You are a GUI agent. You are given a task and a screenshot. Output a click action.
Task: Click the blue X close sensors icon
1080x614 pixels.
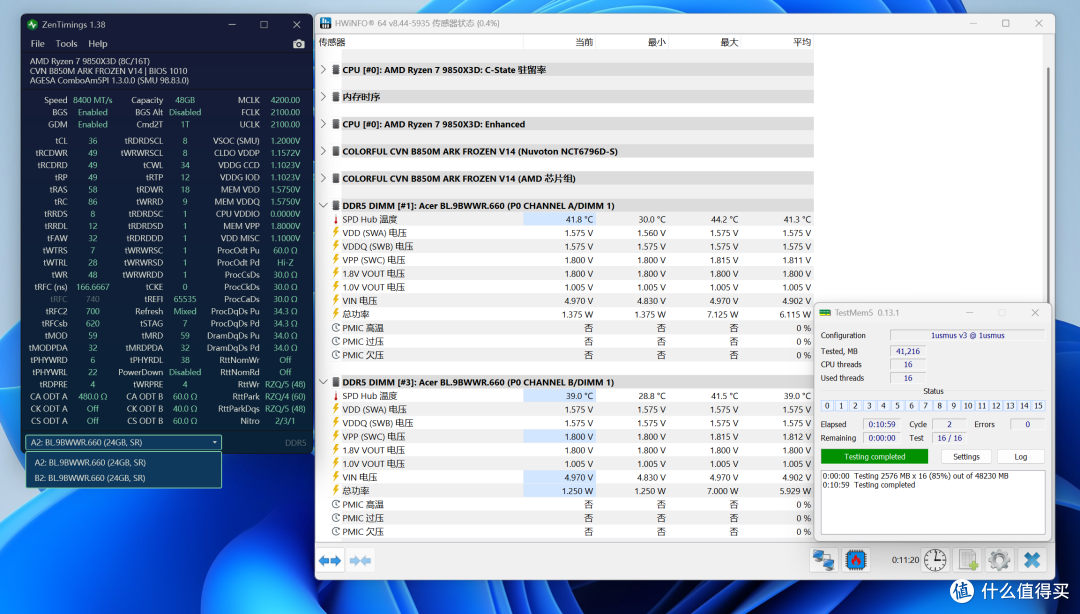point(1032,560)
